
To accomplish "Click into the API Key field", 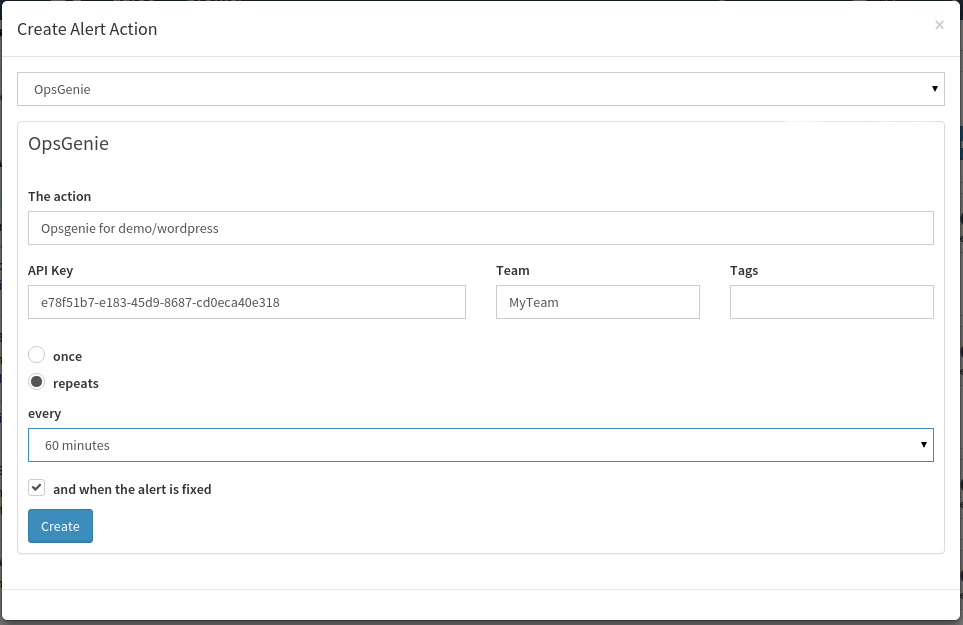I will tap(246, 302).
